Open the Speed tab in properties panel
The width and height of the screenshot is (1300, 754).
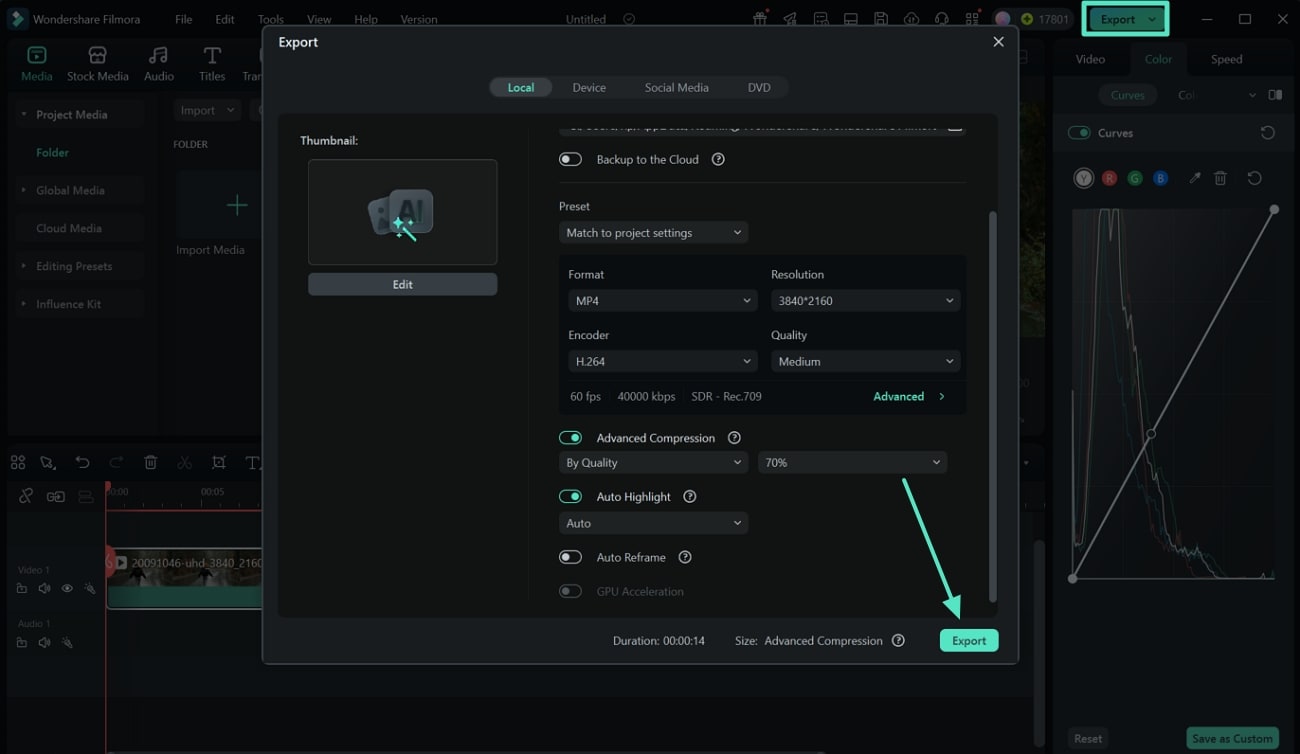(x=1226, y=59)
